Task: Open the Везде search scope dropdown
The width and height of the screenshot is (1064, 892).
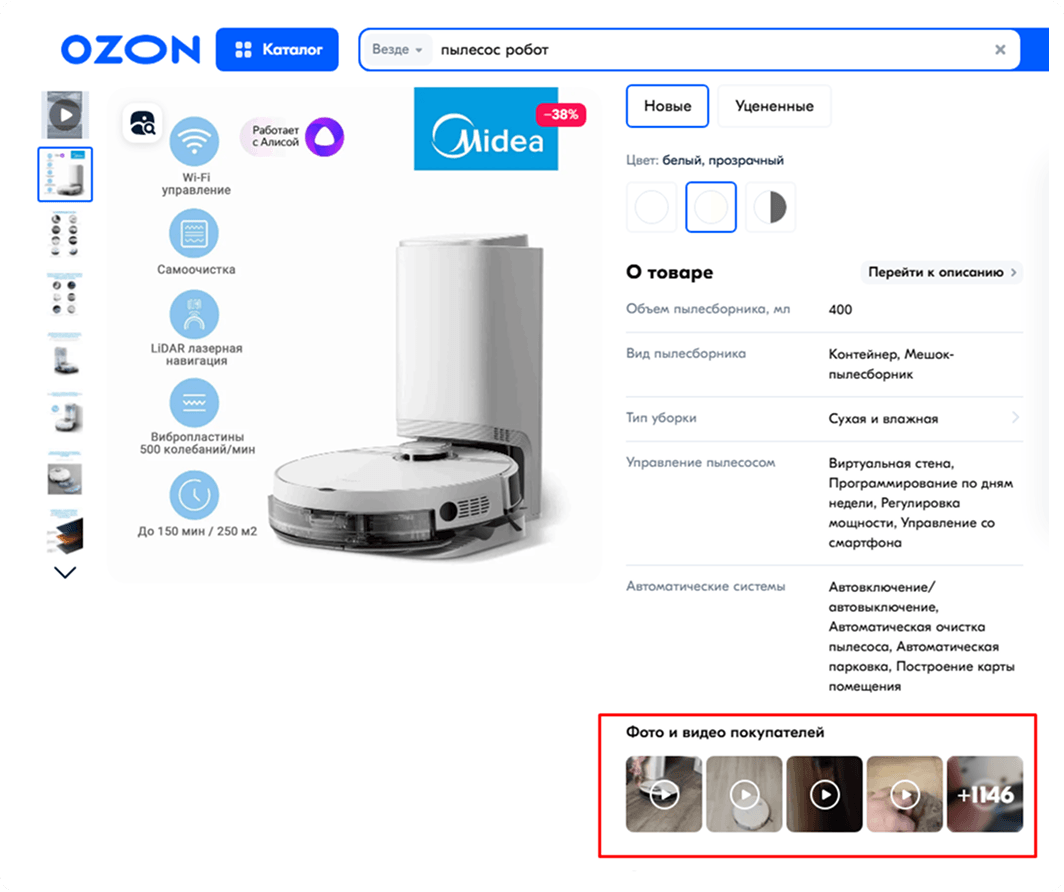Action: tap(398, 50)
